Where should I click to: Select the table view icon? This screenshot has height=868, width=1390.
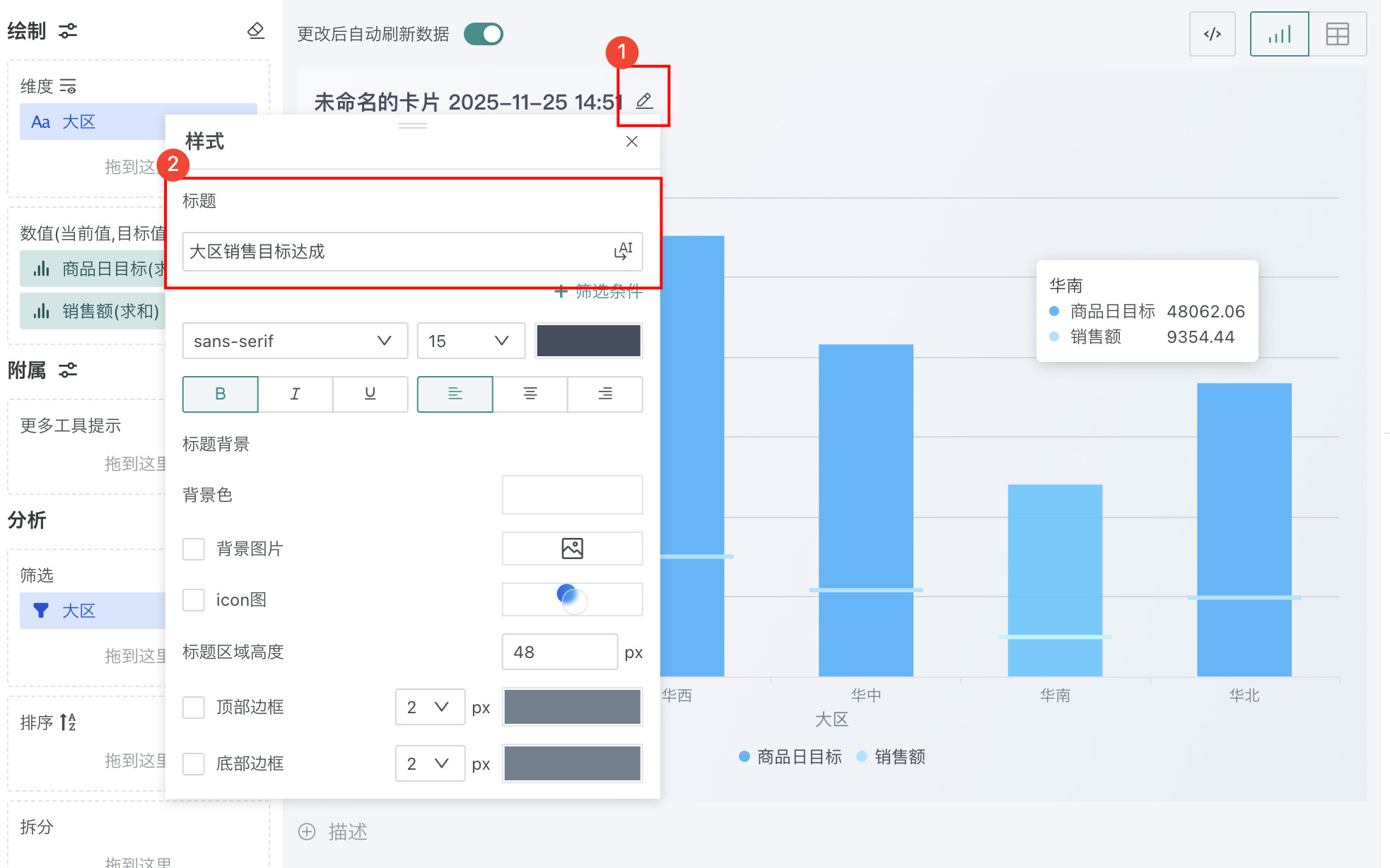[1337, 34]
